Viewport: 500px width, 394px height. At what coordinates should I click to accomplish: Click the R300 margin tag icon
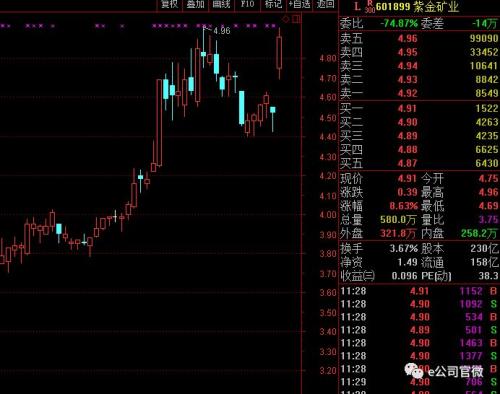pyautogui.click(x=370, y=7)
